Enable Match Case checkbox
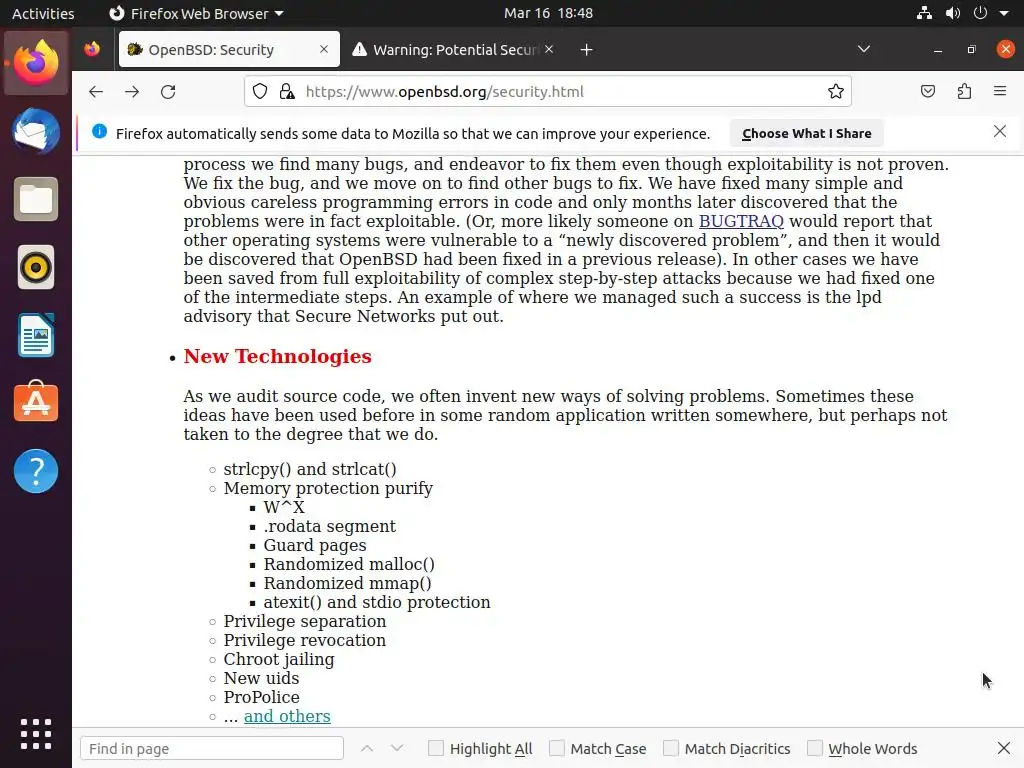Screen dimensions: 1024x768 click(556, 748)
